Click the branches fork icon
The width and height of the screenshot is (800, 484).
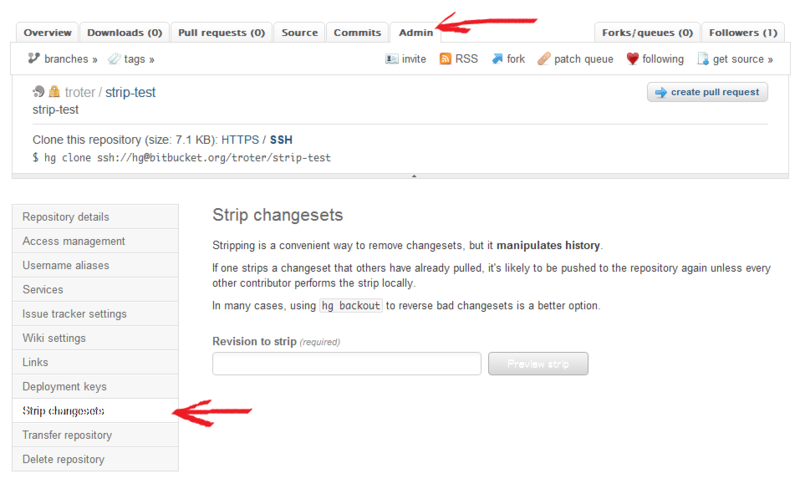34,58
